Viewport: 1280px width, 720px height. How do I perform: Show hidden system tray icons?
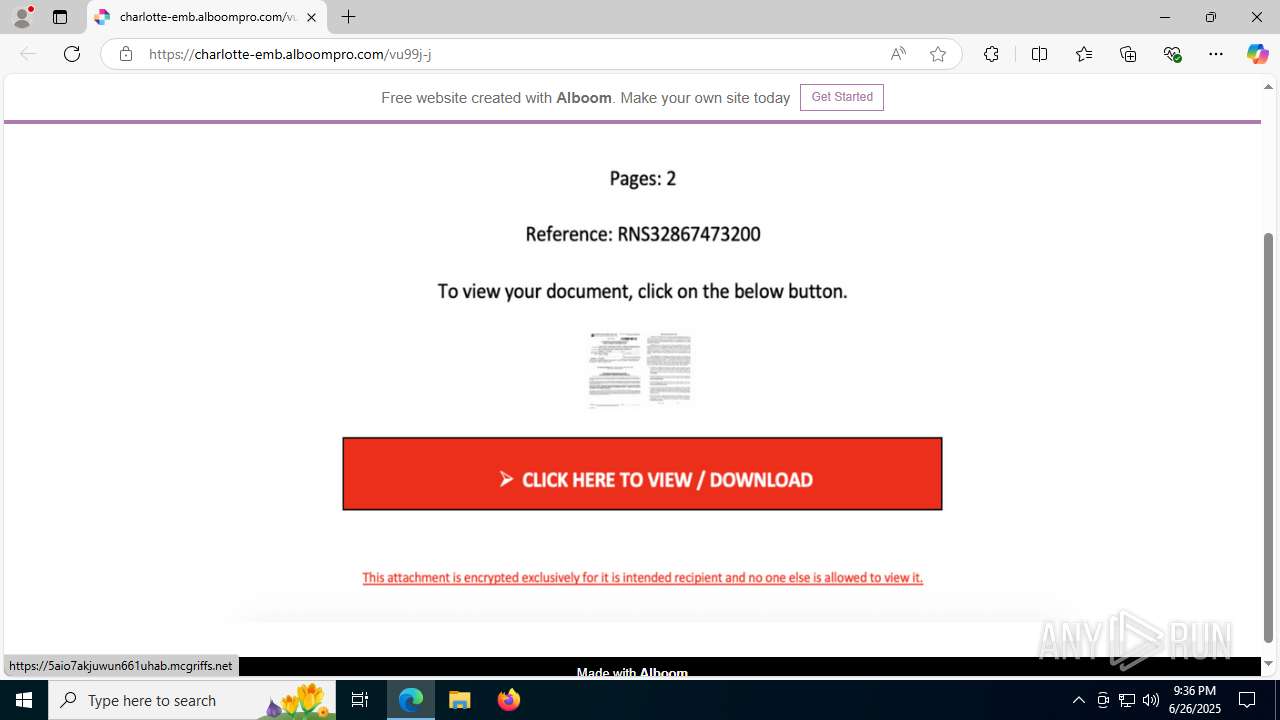(x=1078, y=700)
